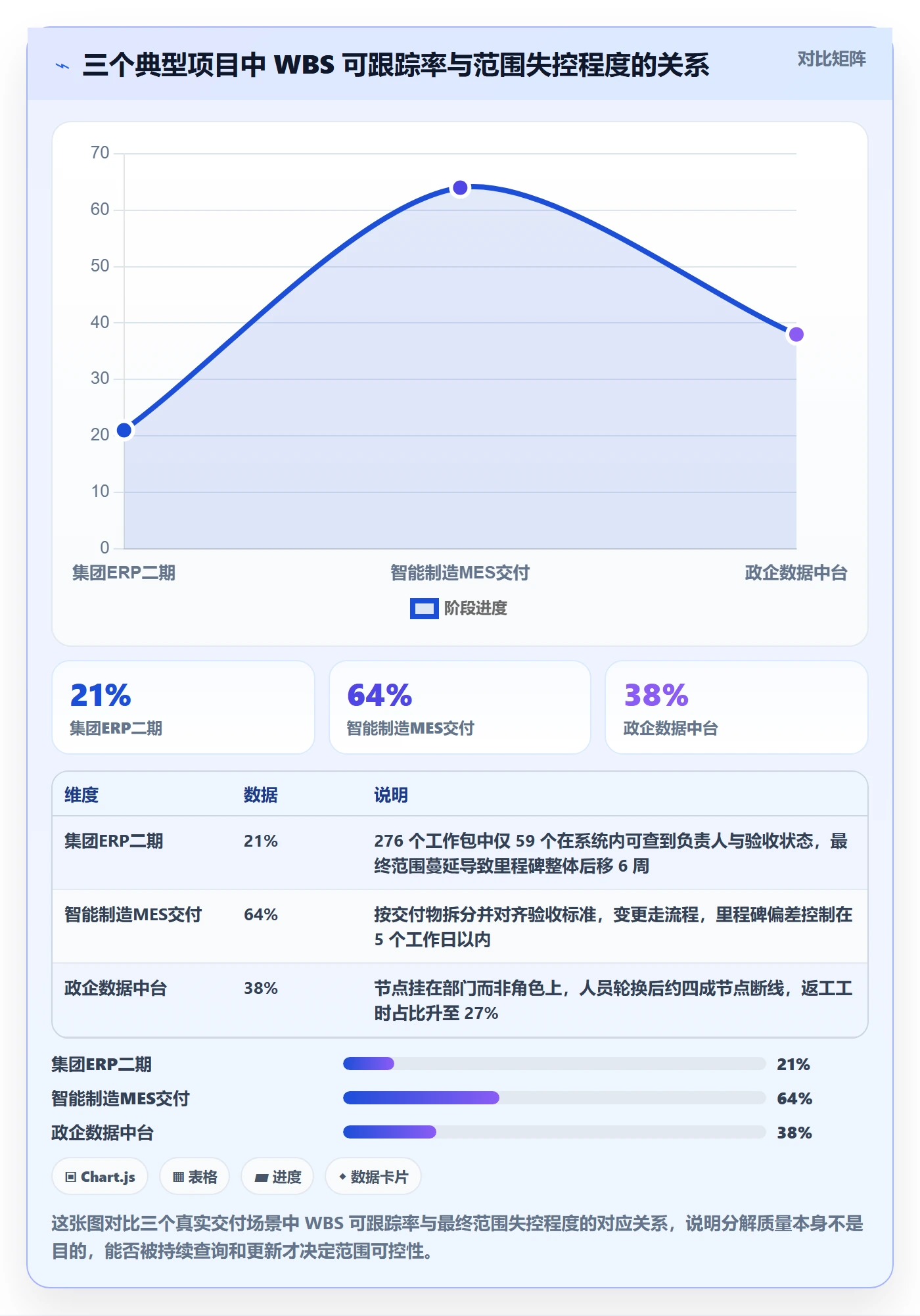Screen dimensions: 920x1316
Task: Click the 64% value beside the progress bar
Action: [794, 1098]
